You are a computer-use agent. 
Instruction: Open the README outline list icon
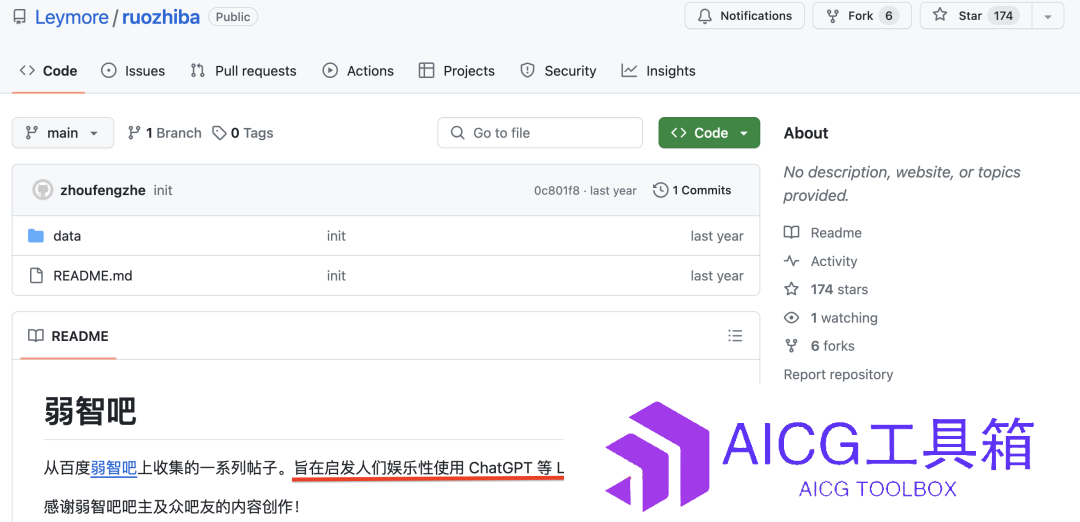tap(735, 336)
